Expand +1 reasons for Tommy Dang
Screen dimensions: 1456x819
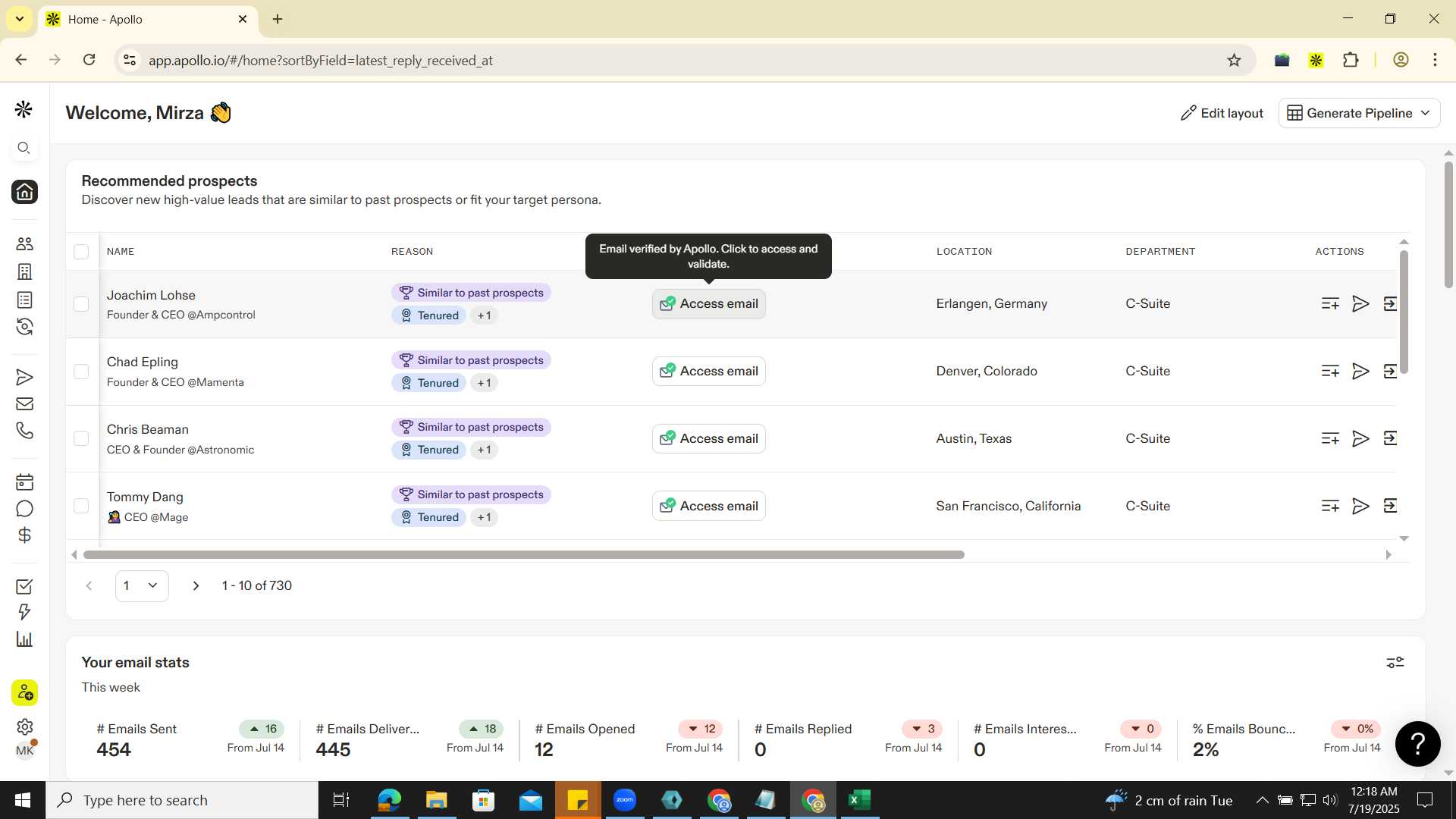pos(484,517)
